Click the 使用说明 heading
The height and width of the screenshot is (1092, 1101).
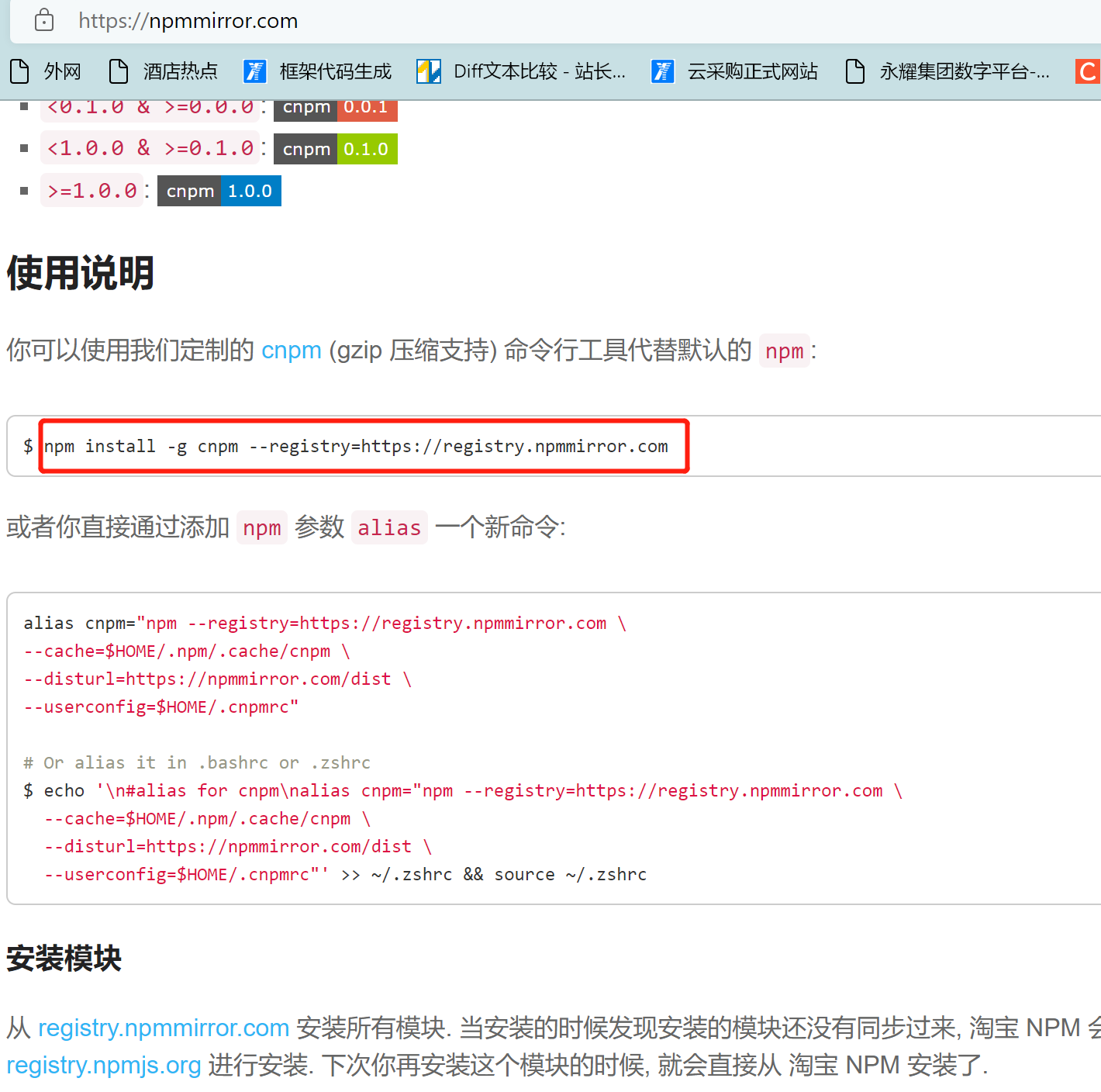[81, 273]
